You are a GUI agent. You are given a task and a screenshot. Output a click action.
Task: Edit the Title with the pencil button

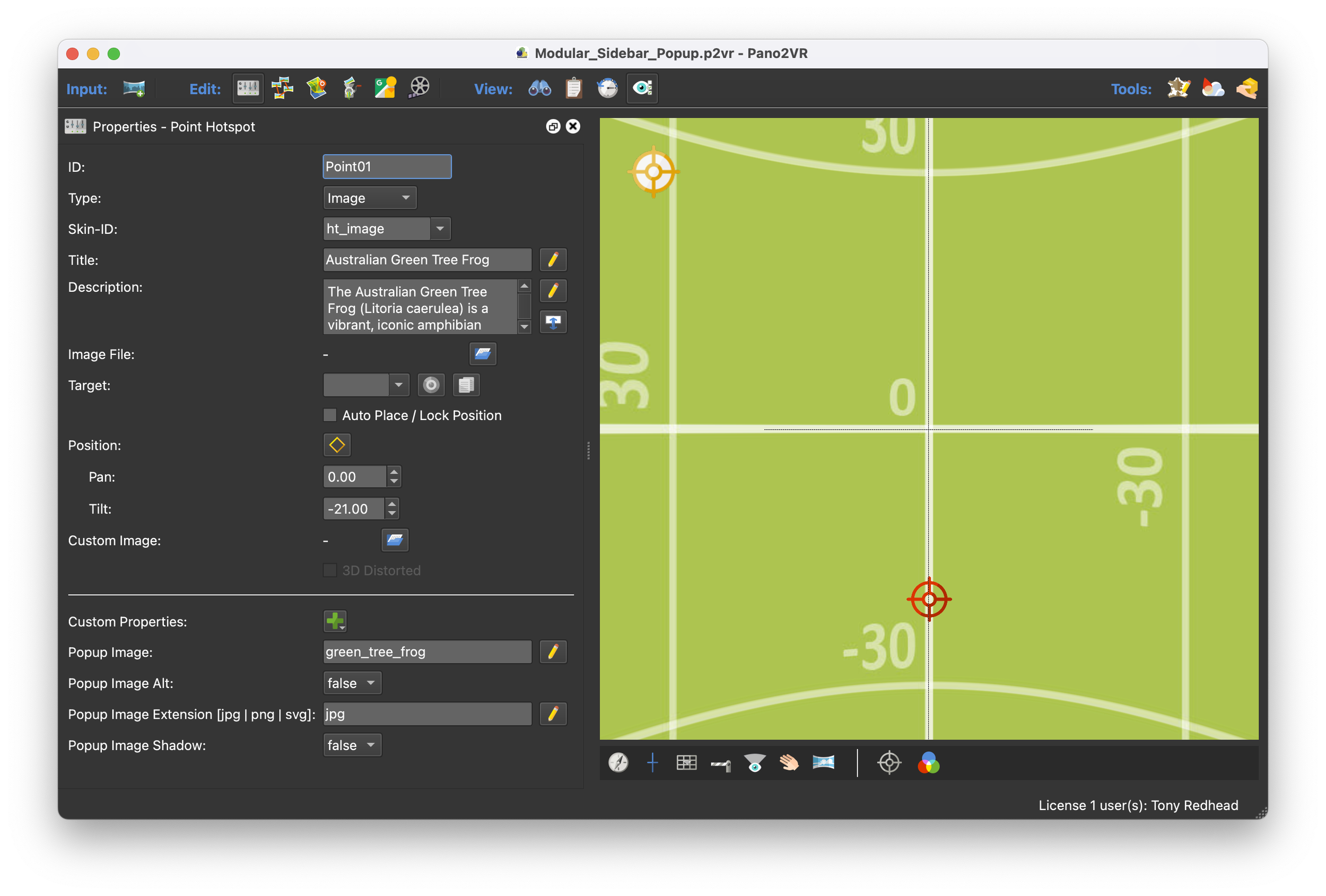[x=553, y=259]
